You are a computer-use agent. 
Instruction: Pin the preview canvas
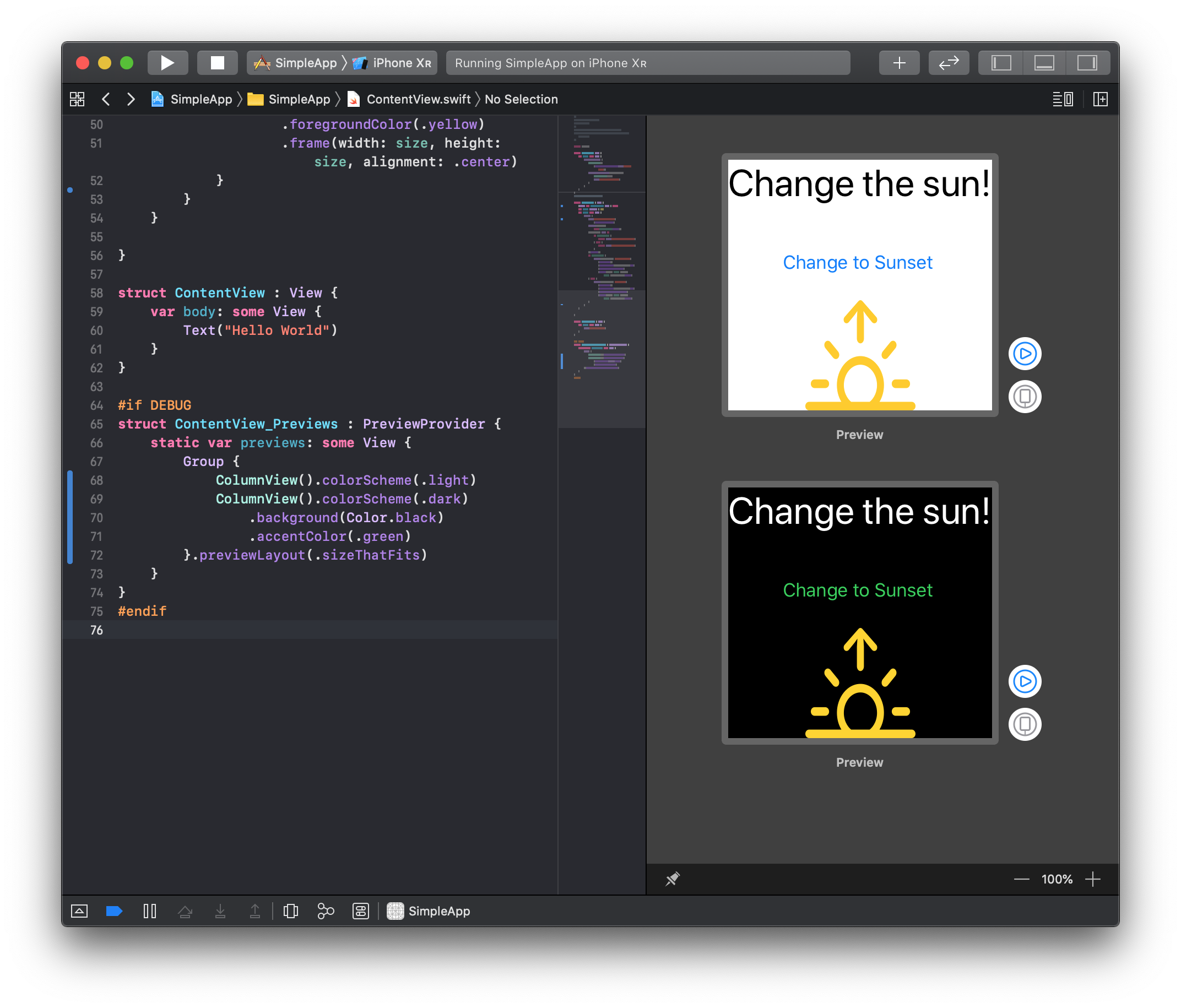coord(673,879)
